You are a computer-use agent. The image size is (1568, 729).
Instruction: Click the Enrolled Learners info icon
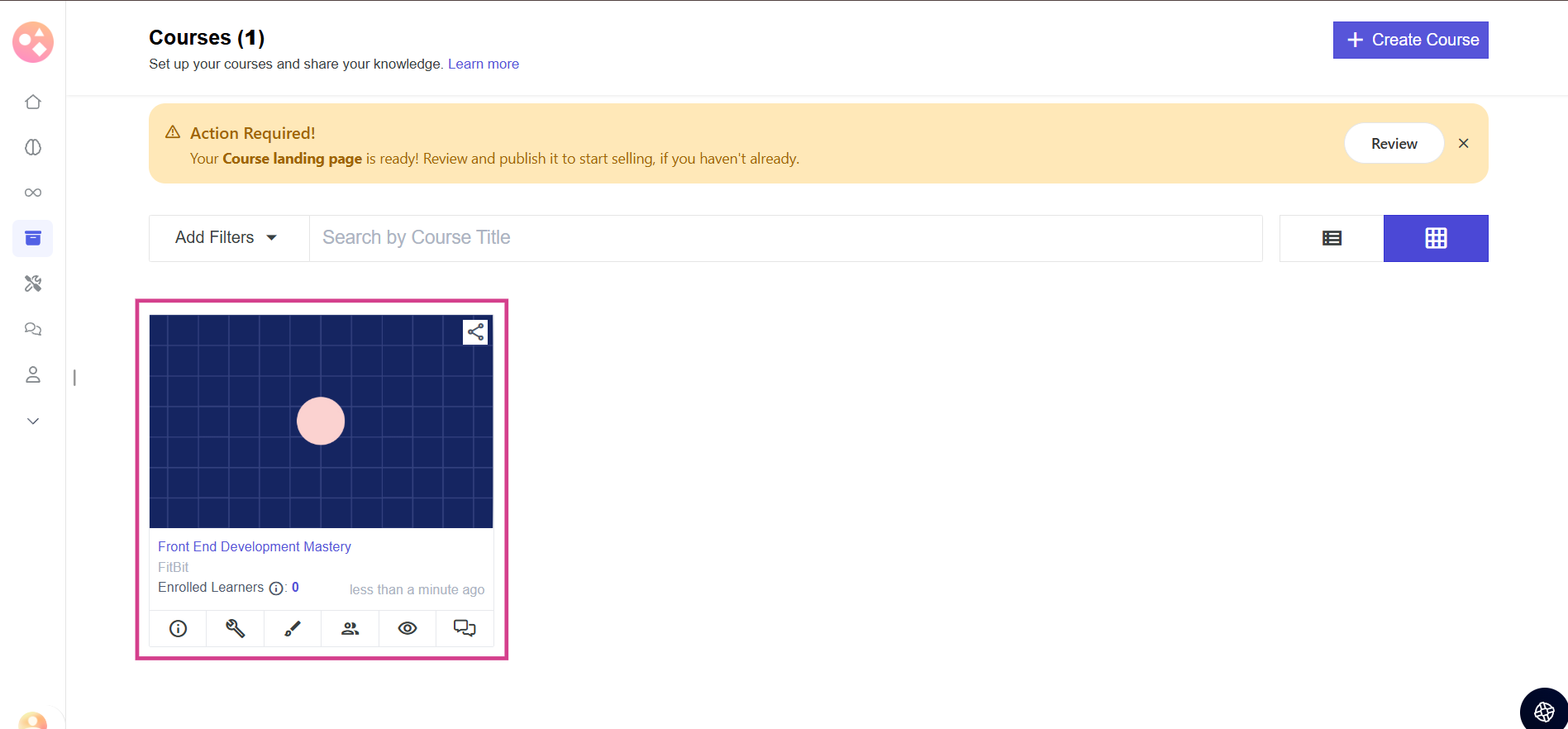(x=276, y=588)
